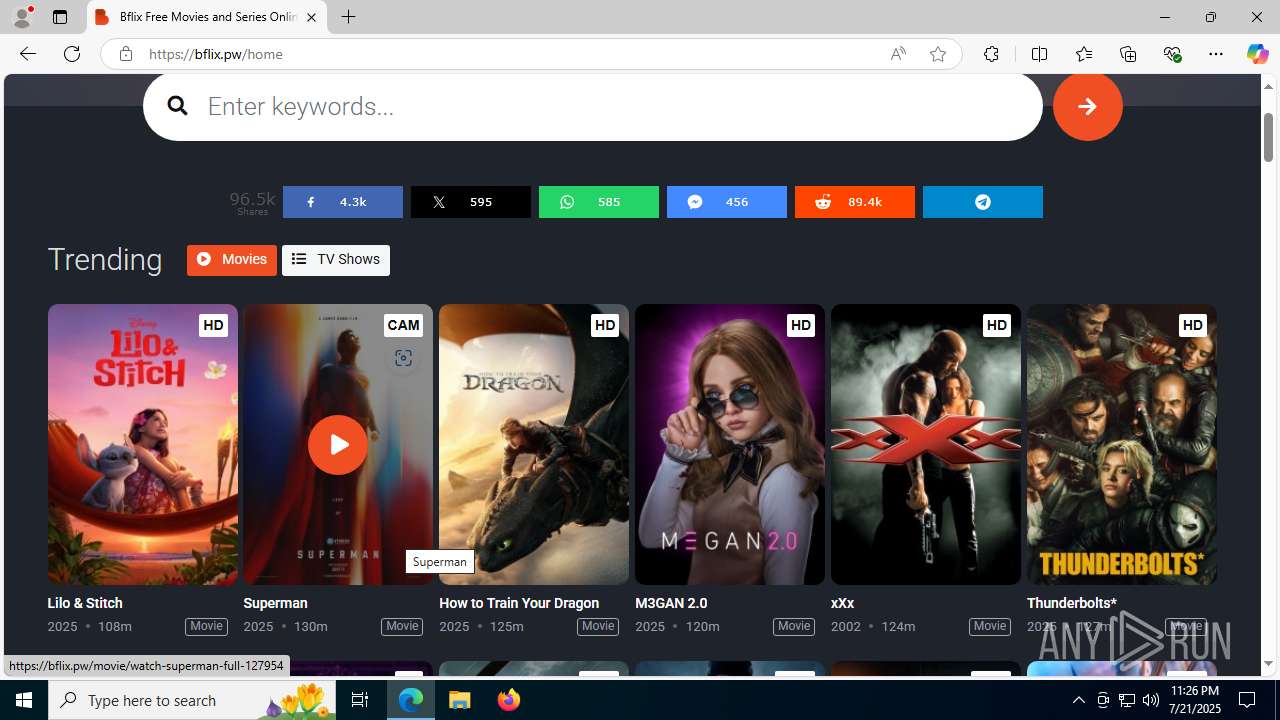Viewport: 1280px width, 720px height.
Task: Click the visual search icon on Superman poster
Action: (x=403, y=358)
